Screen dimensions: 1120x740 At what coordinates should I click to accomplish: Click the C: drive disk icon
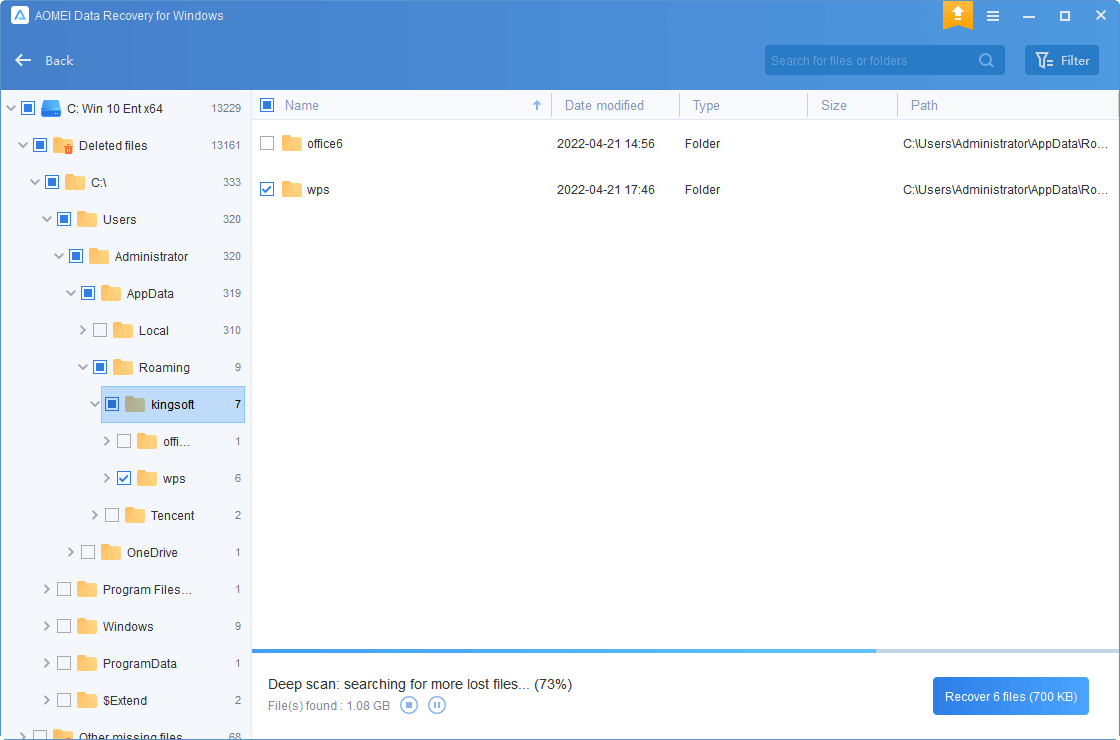51,109
